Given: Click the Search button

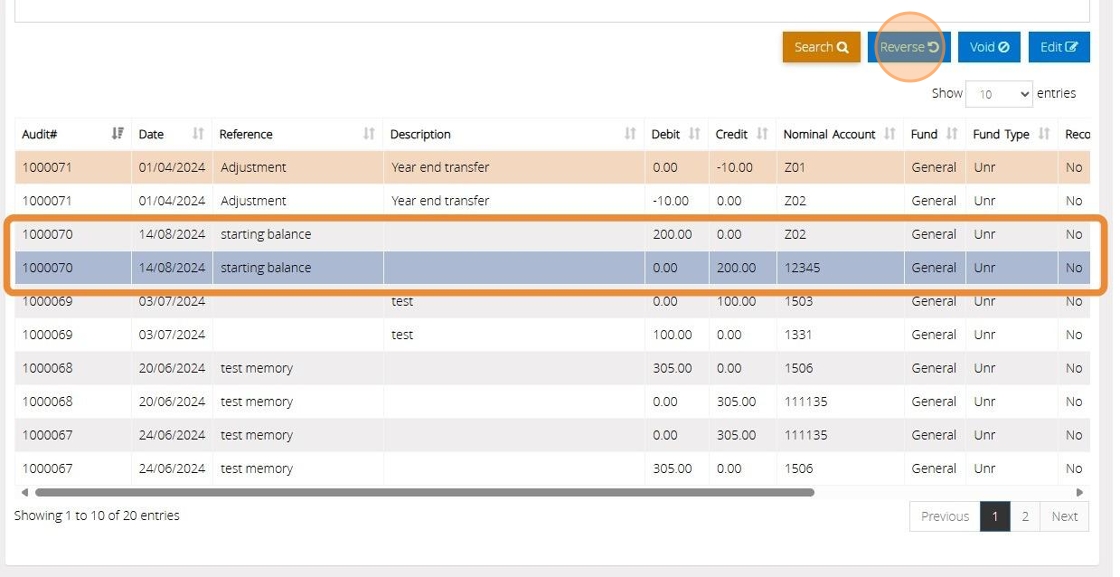Looking at the screenshot, I should tap(821, 47).
